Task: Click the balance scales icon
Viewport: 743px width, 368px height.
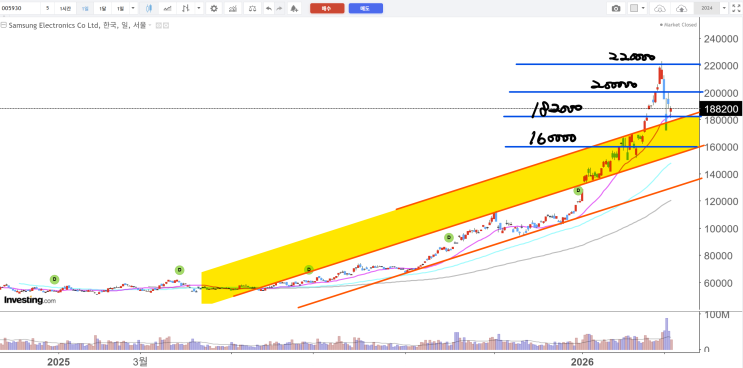Action: pos(253,9)
